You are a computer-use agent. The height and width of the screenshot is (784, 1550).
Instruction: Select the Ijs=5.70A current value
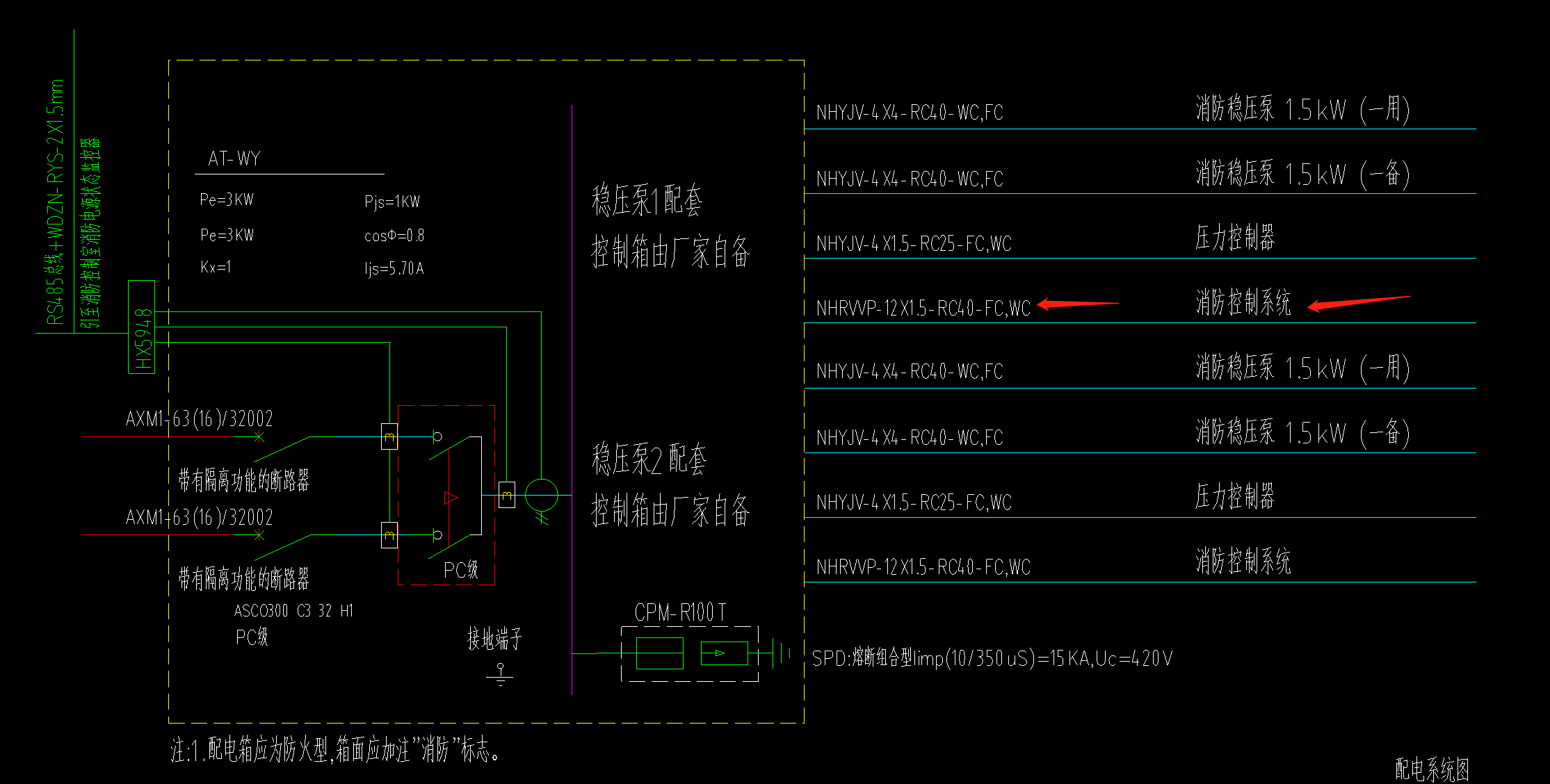[394, 269]
